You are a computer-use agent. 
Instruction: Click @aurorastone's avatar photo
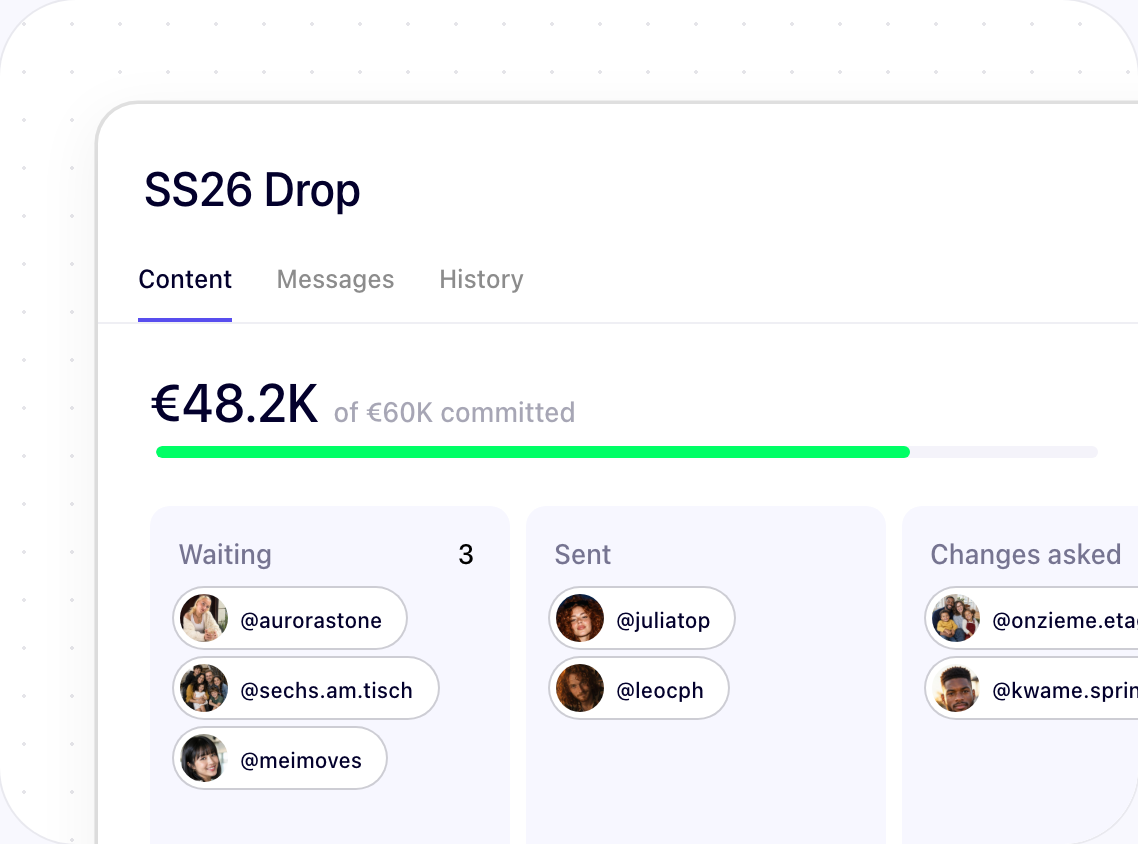tap(204, 618)
